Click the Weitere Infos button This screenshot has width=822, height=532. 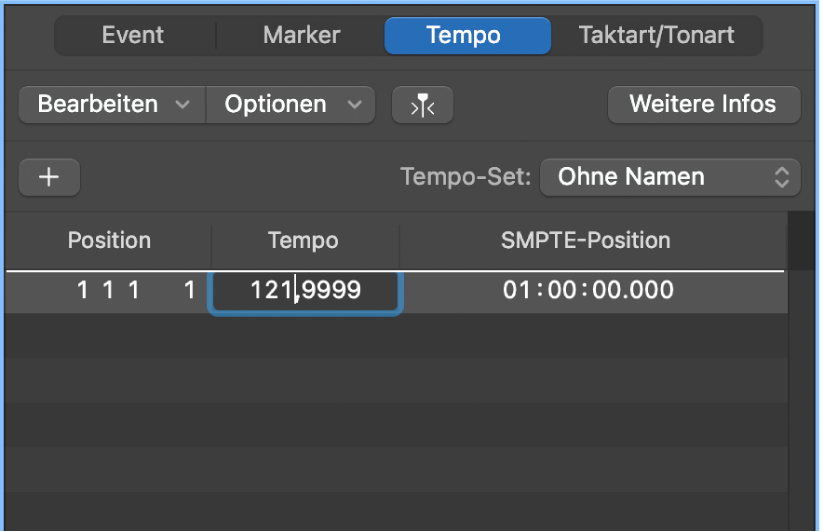[x=702, y=104]
